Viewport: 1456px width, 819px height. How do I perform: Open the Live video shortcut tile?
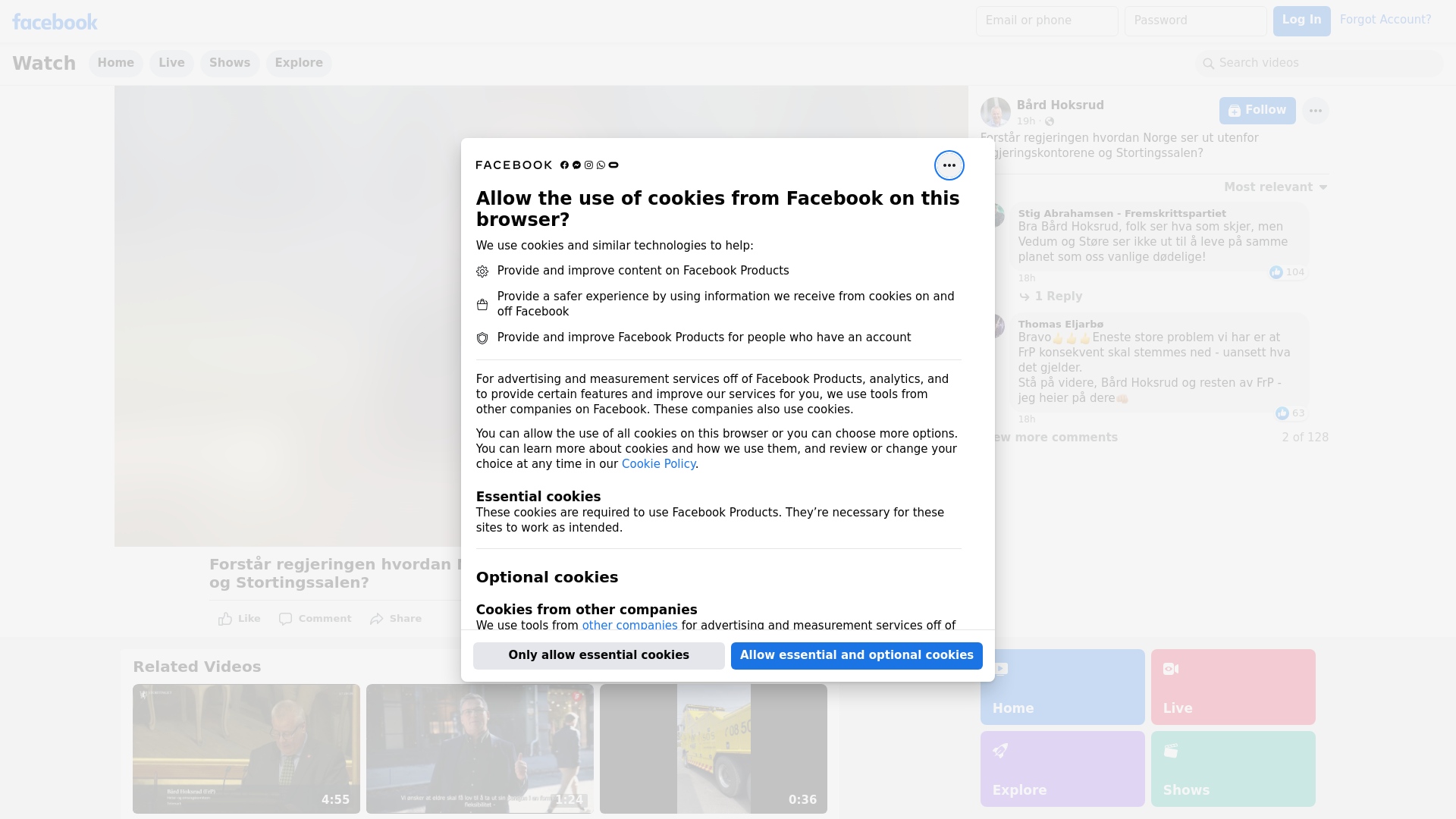click(1232, 686)
